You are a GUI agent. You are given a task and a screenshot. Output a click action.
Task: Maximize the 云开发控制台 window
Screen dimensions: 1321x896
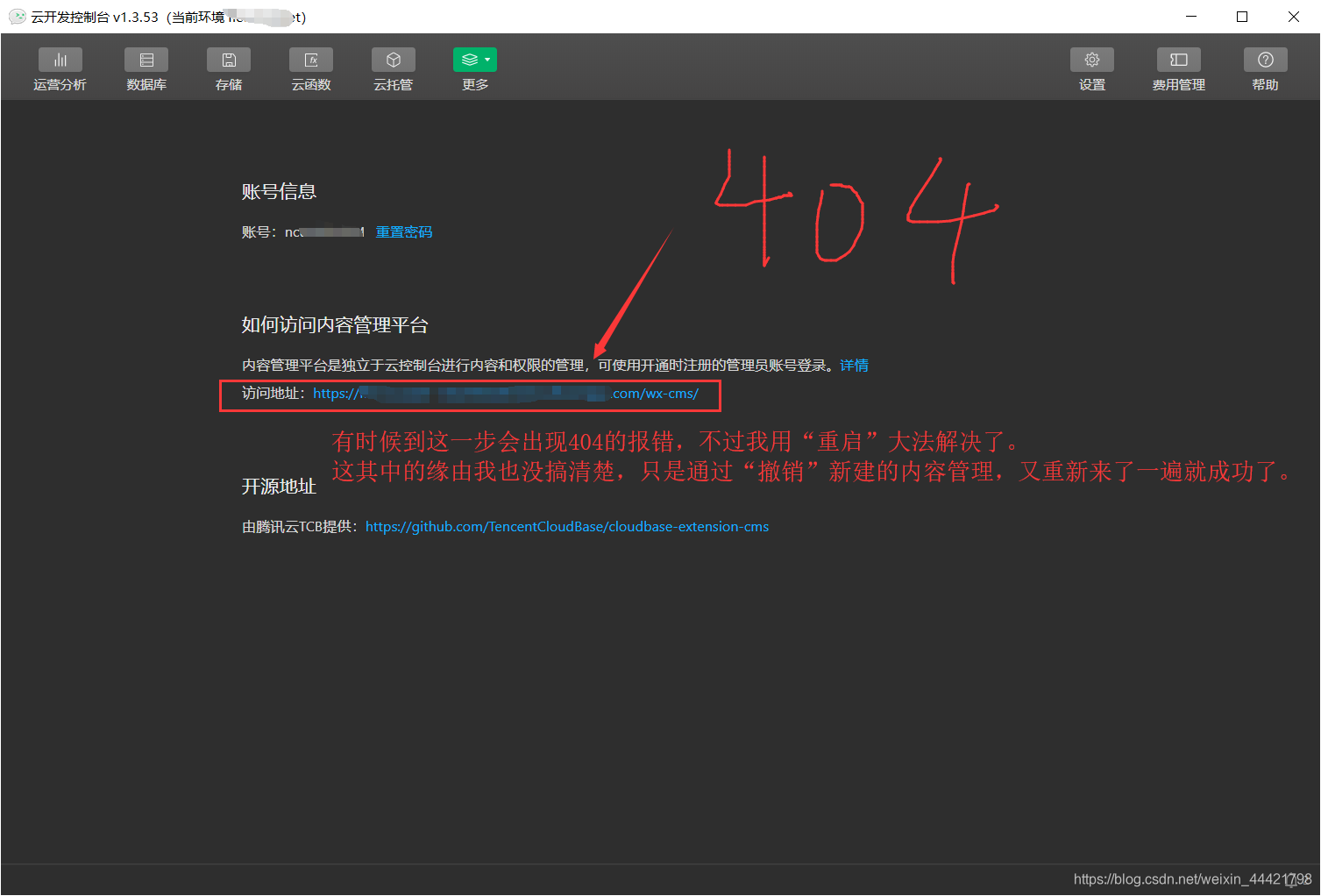coord(1242,17)
